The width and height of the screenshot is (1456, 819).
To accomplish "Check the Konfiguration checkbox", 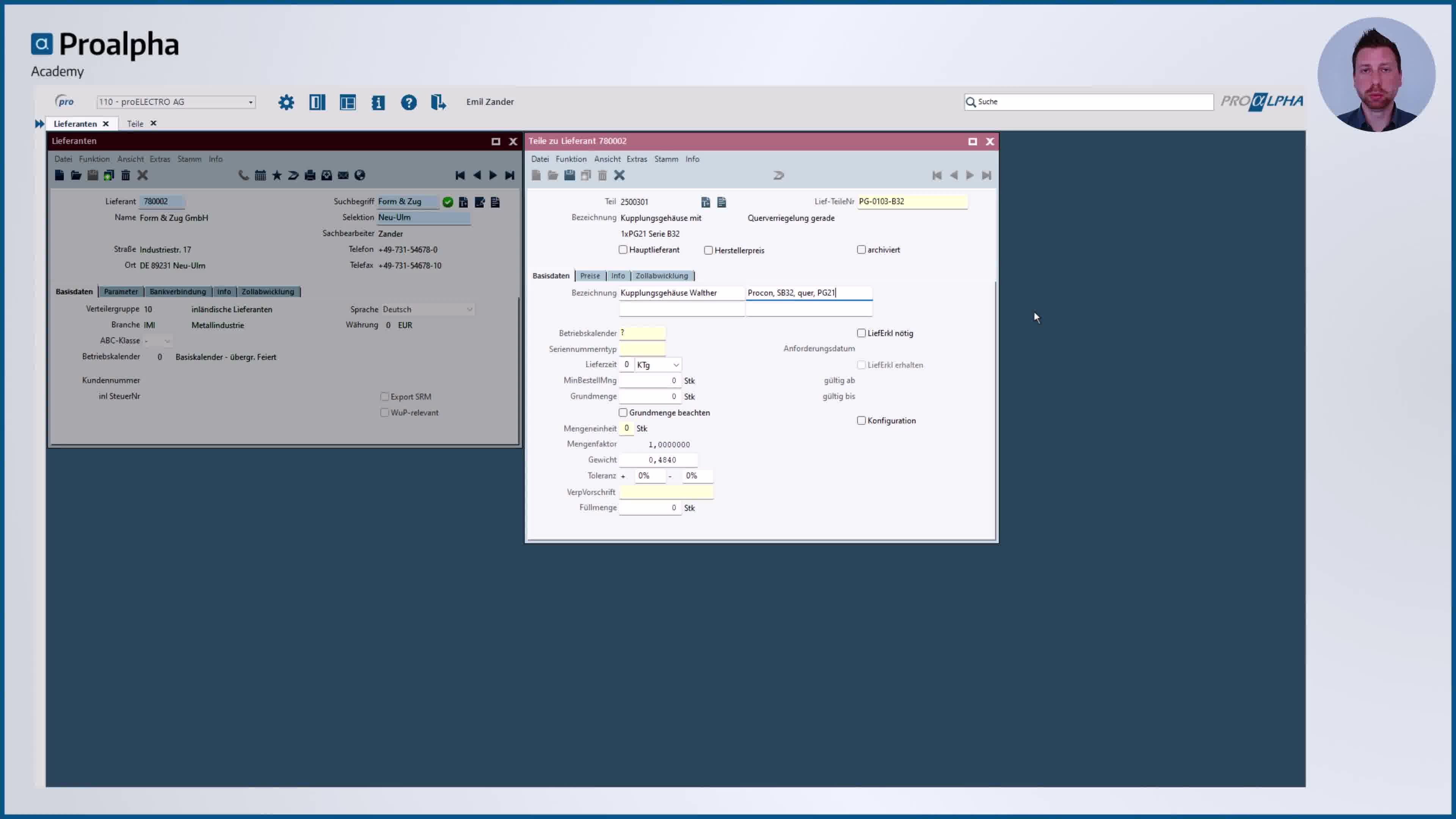I will 861,420.
